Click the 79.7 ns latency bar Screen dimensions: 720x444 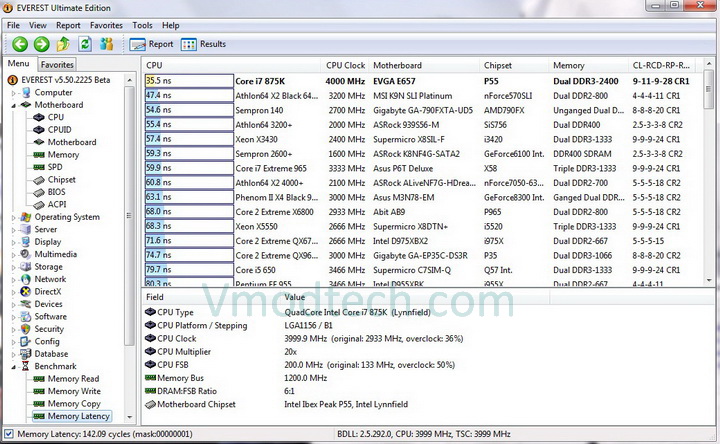tap(189, 270)
